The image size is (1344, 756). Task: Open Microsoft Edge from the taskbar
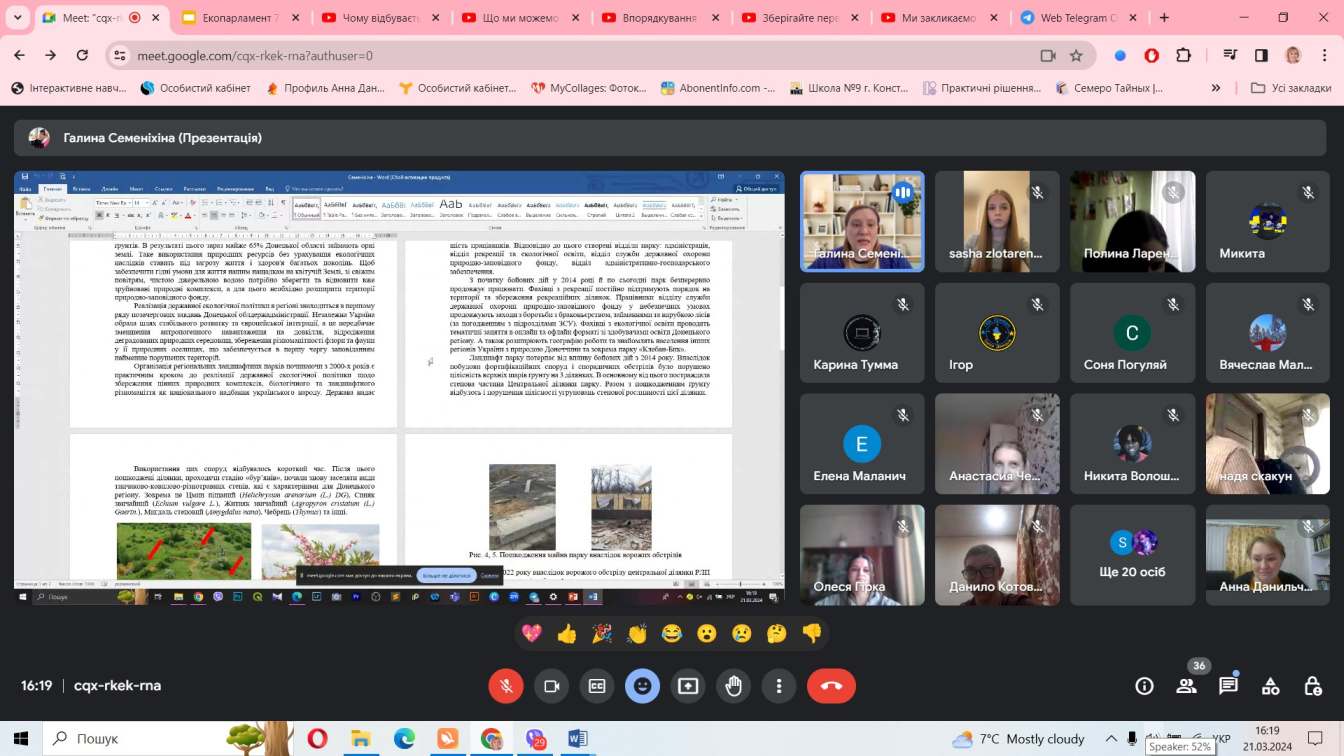(x=404, y=739)
